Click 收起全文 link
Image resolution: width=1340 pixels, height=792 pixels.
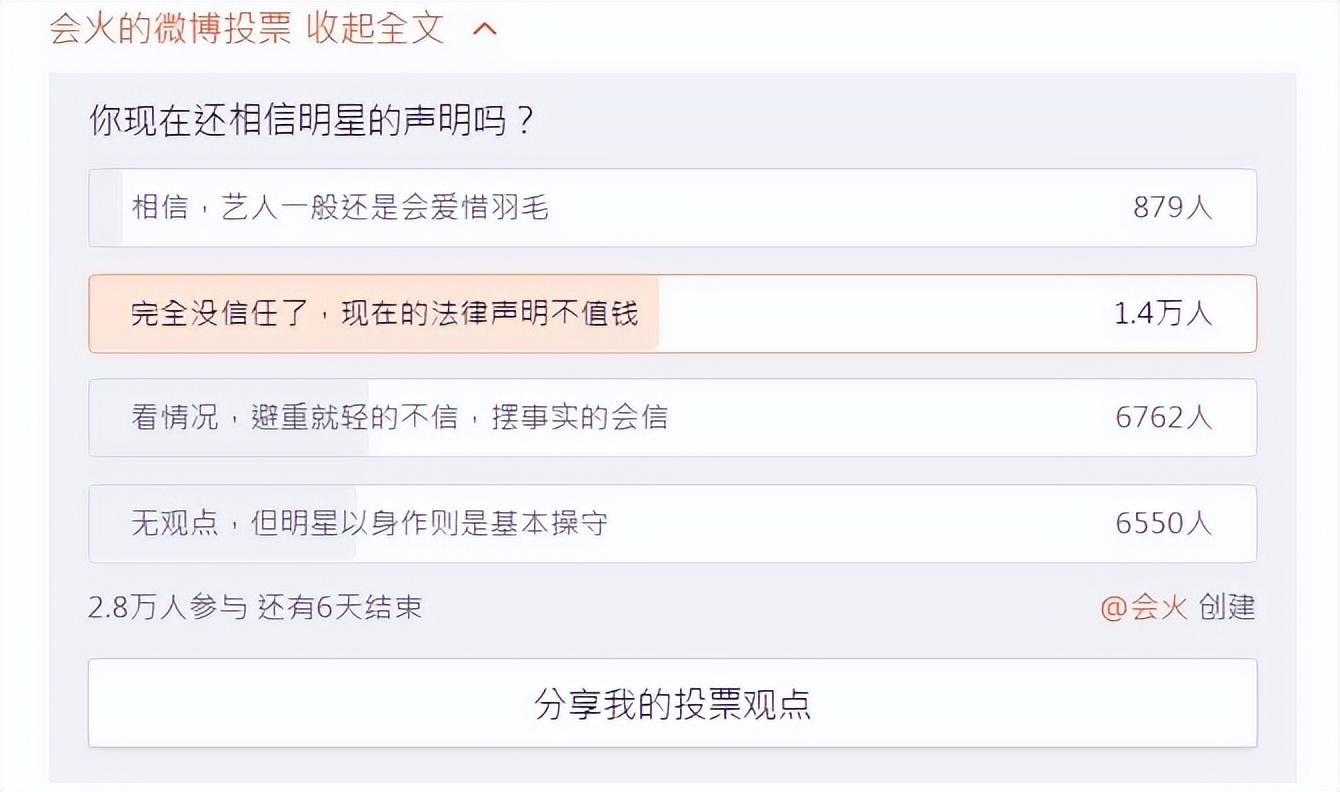(375, 28)
